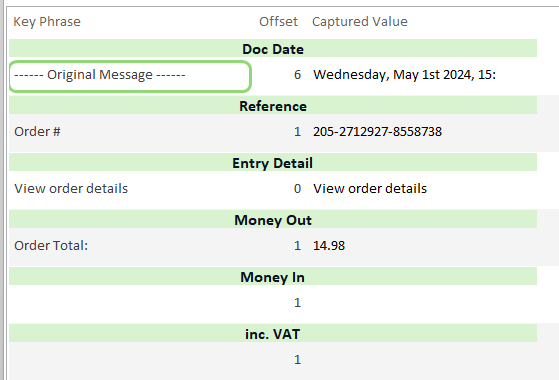
Task: Click the empty Money In key phrase cell
Action: click(130, 303)
